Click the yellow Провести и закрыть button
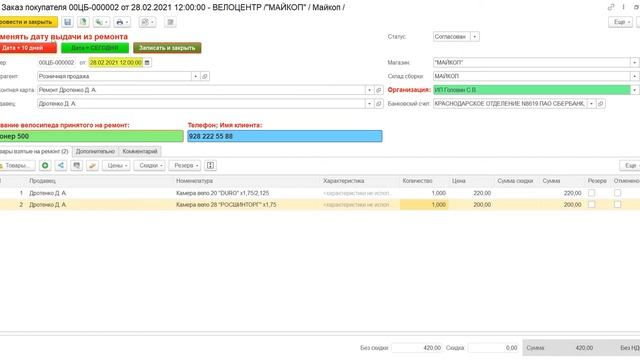Image resolution: width=640 pixels, height=360 pixels. (x=28, y=22)
